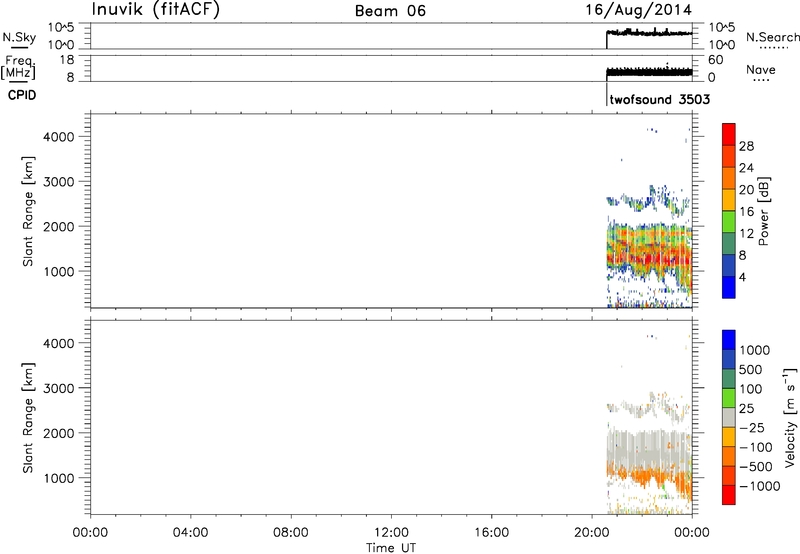
Task: Click the 'Time UT' axis label
Action: pyautogui.click(x=391, y=548)
